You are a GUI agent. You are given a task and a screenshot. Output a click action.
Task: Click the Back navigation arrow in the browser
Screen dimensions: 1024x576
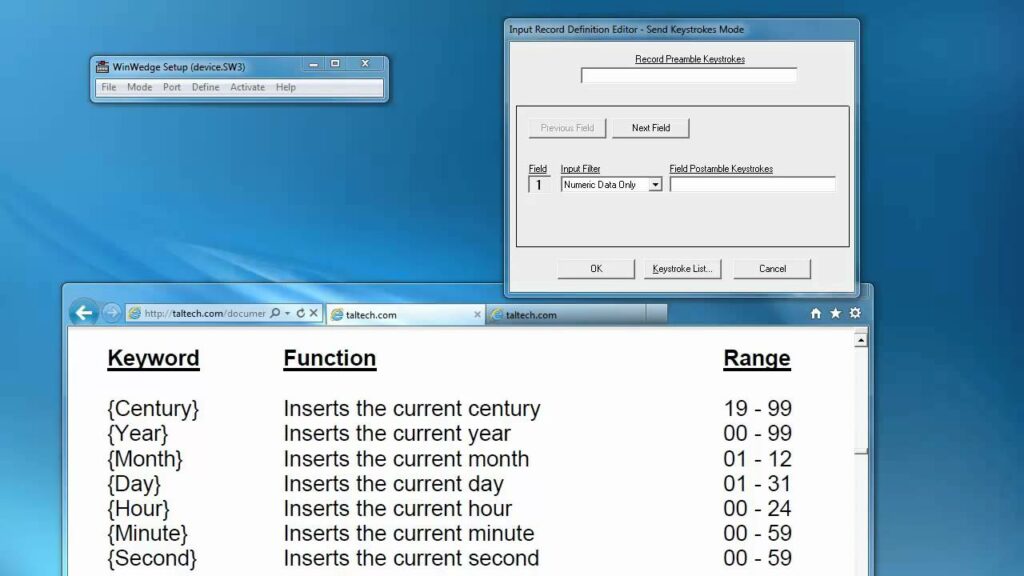84,313
